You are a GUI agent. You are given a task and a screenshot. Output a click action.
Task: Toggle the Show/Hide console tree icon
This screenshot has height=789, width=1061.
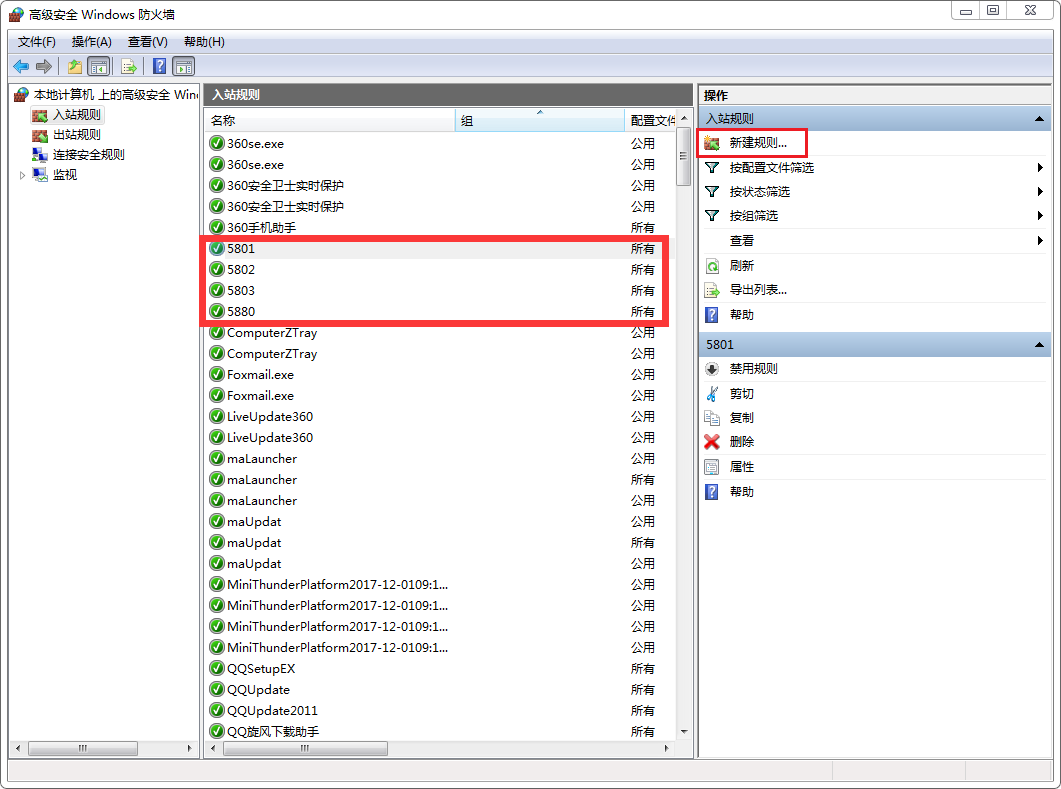tap(99, 66)
